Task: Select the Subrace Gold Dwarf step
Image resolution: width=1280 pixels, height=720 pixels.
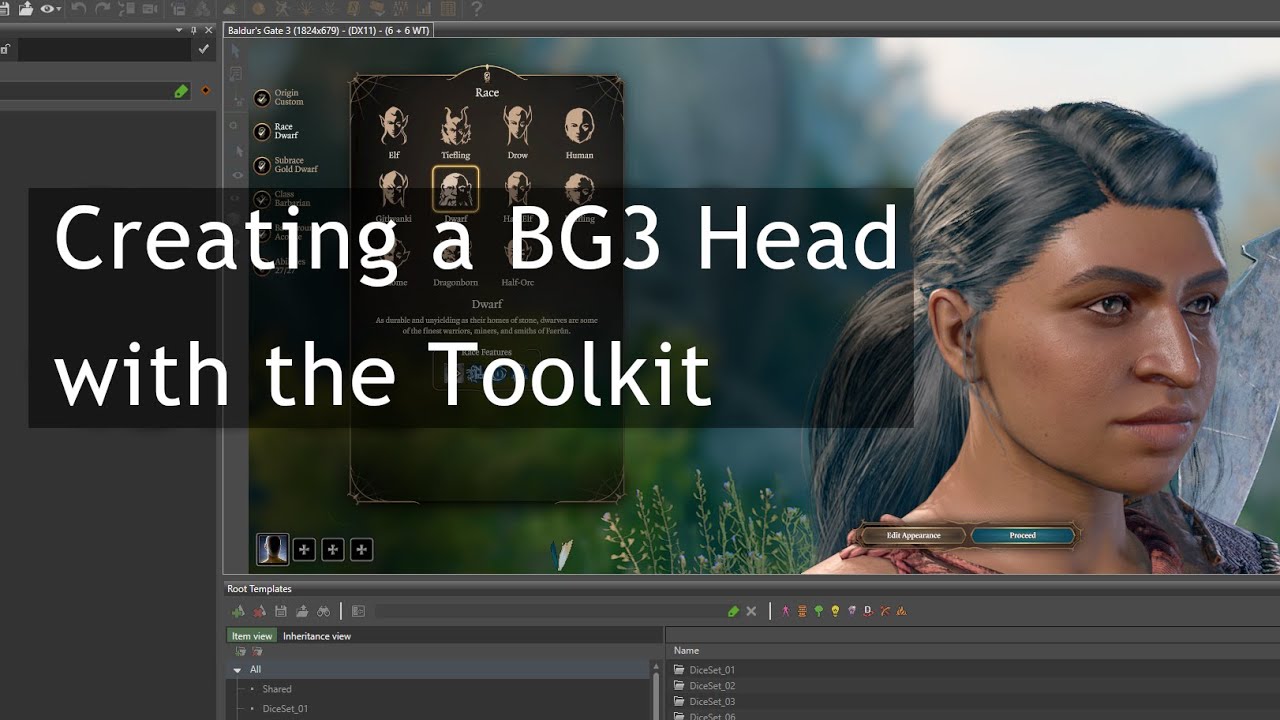Action: (x=285, y=165)
